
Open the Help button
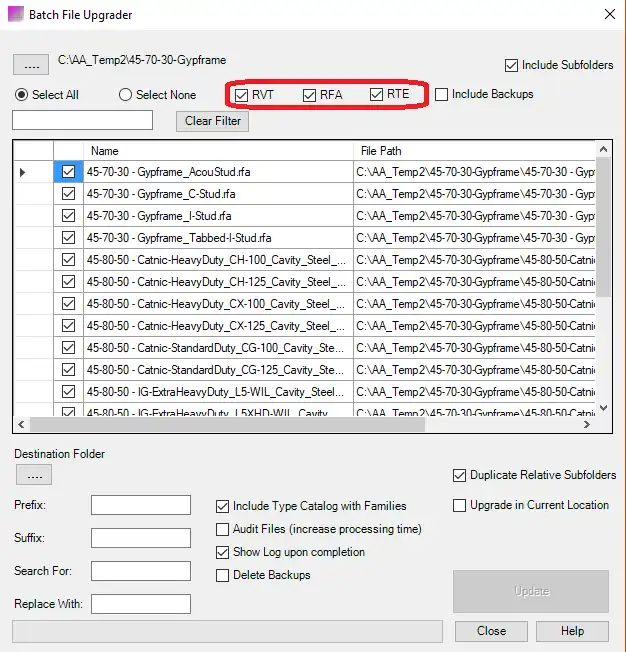[x=572, y=631]
